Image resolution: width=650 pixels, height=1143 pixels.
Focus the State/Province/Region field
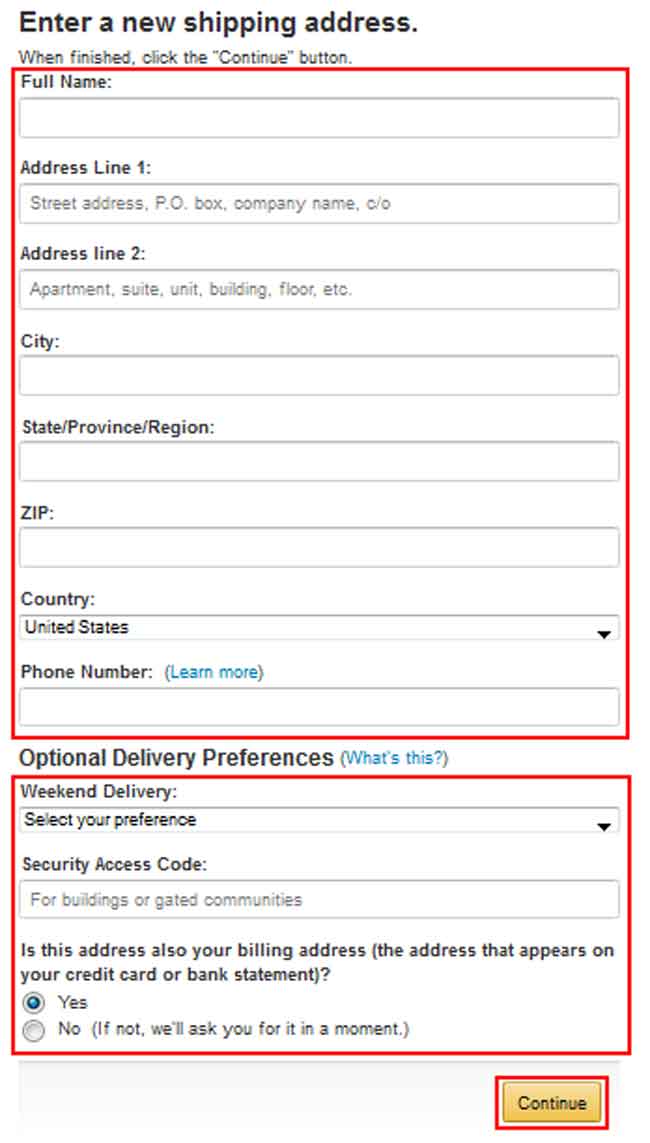tap(319, 462)
